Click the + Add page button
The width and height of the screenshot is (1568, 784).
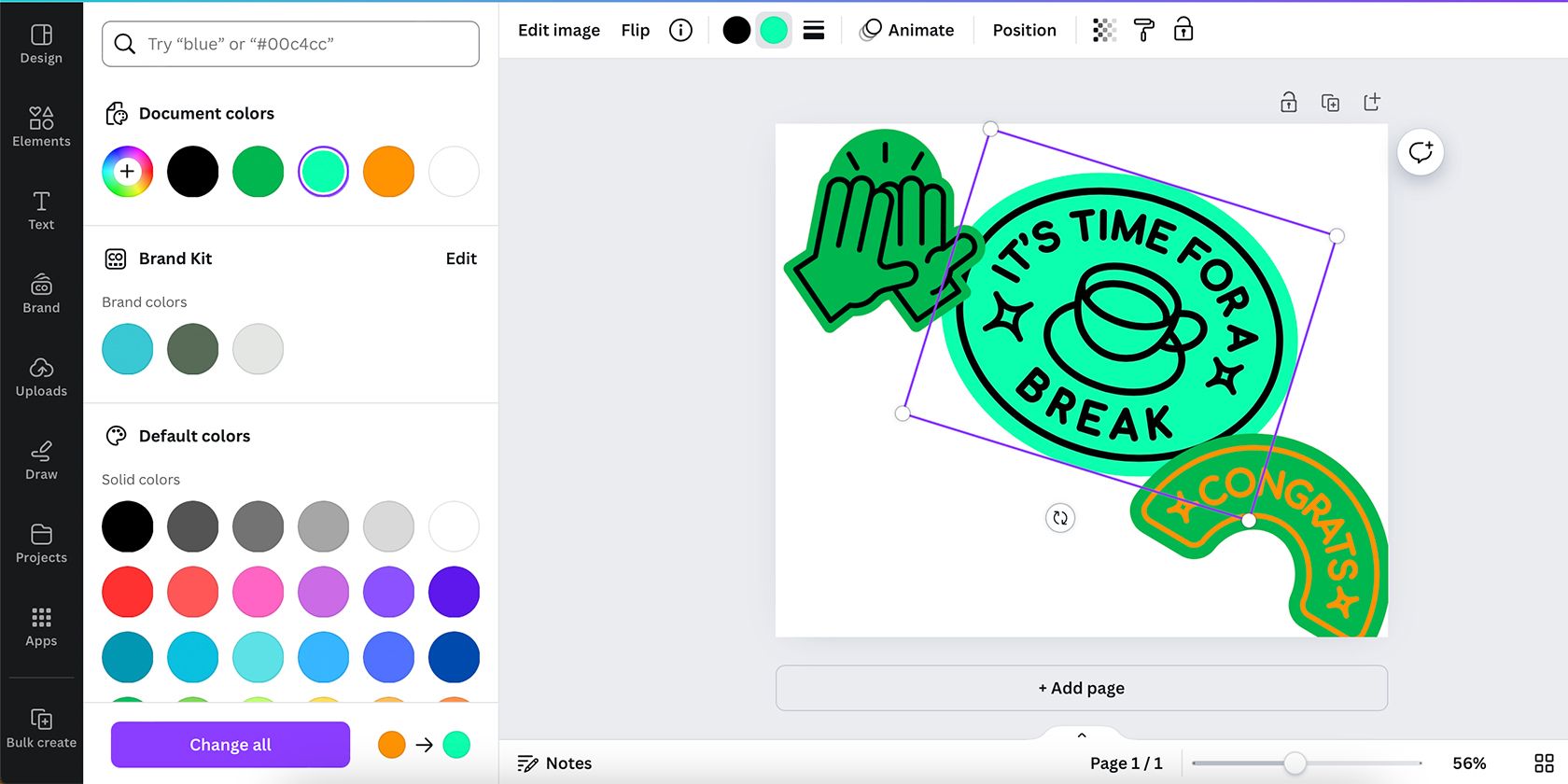tap(1081, 688)
